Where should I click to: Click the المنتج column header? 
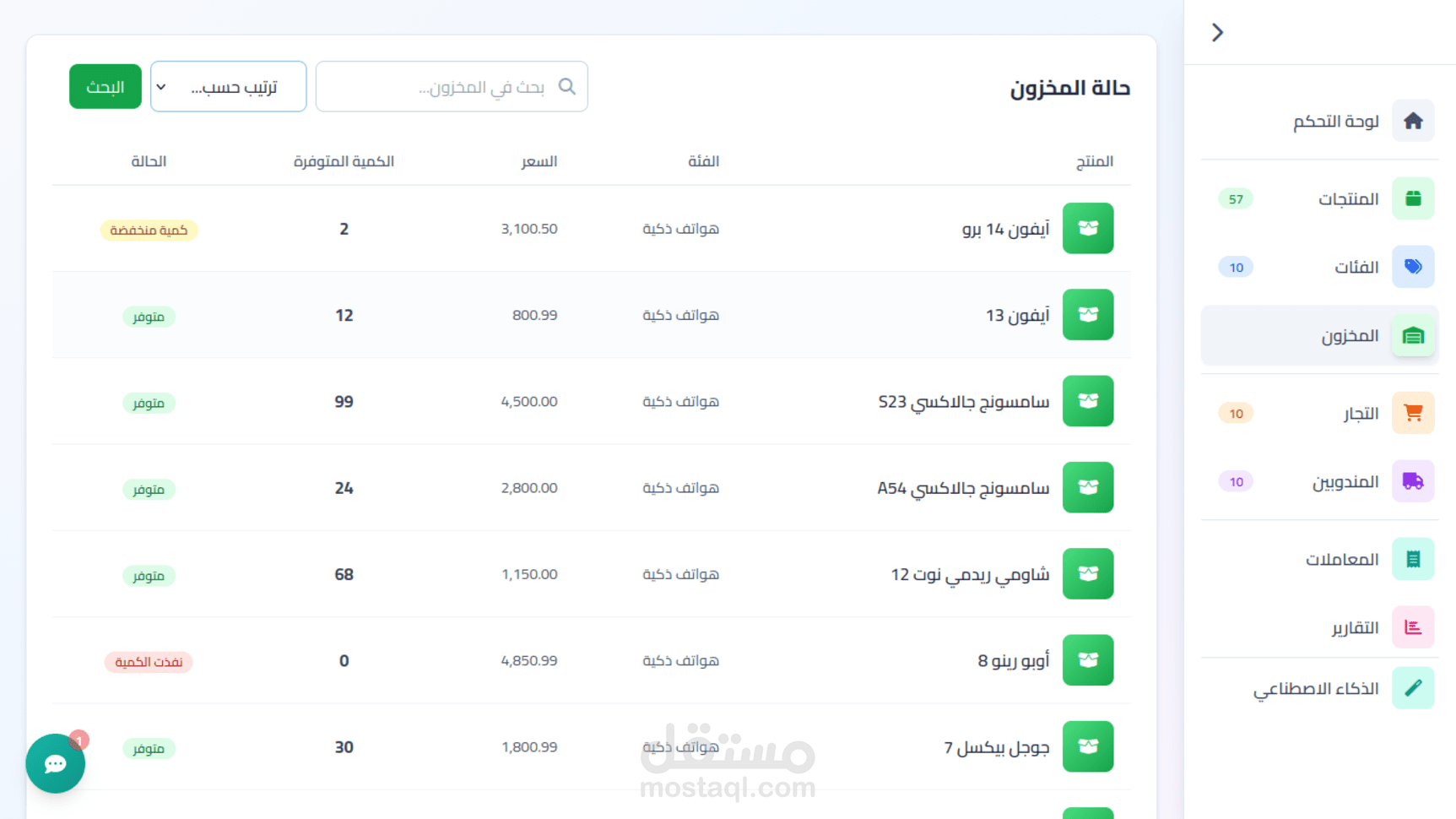1094,161
